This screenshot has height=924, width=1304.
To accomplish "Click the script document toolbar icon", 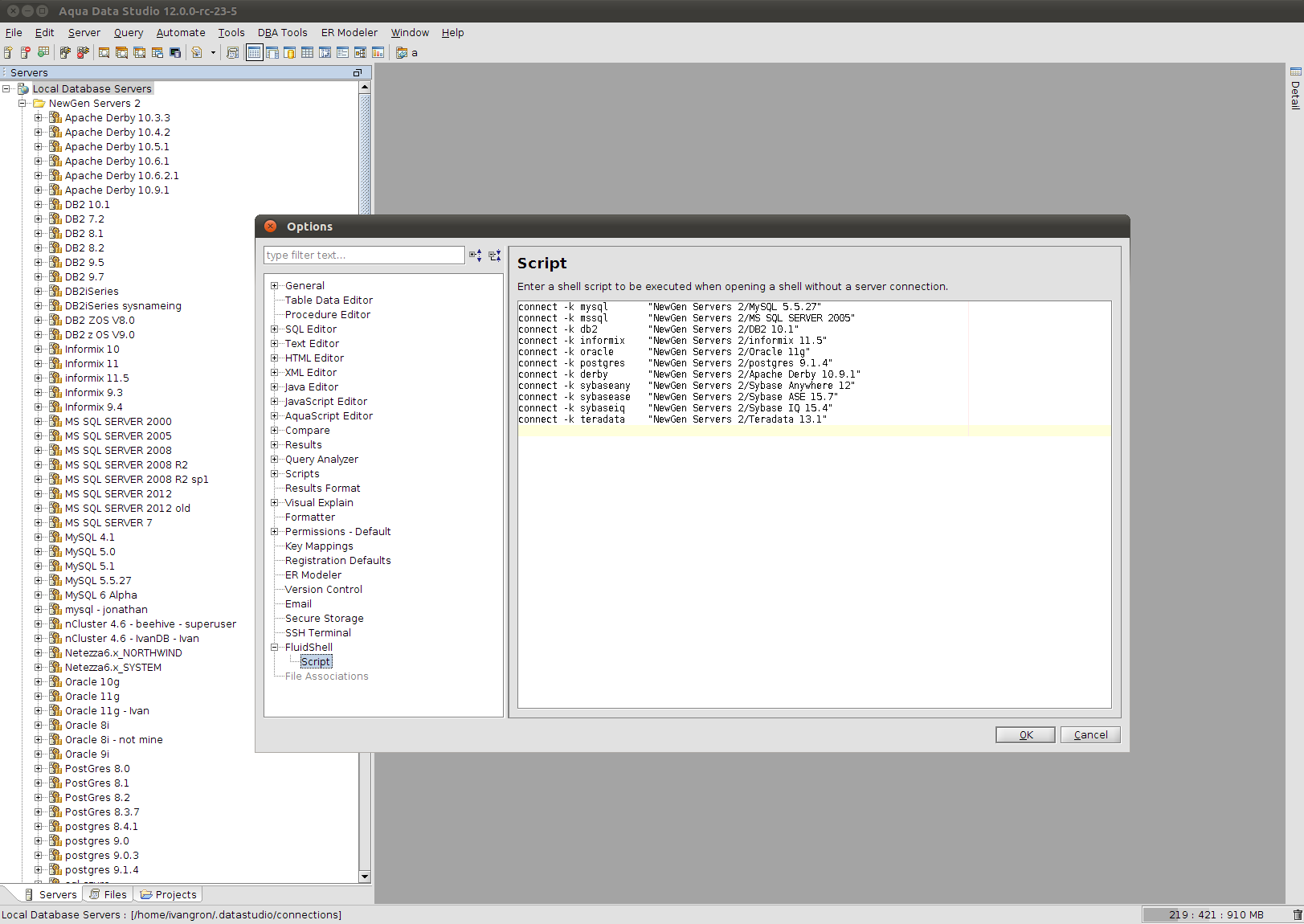I will click(x=197, y=53).
